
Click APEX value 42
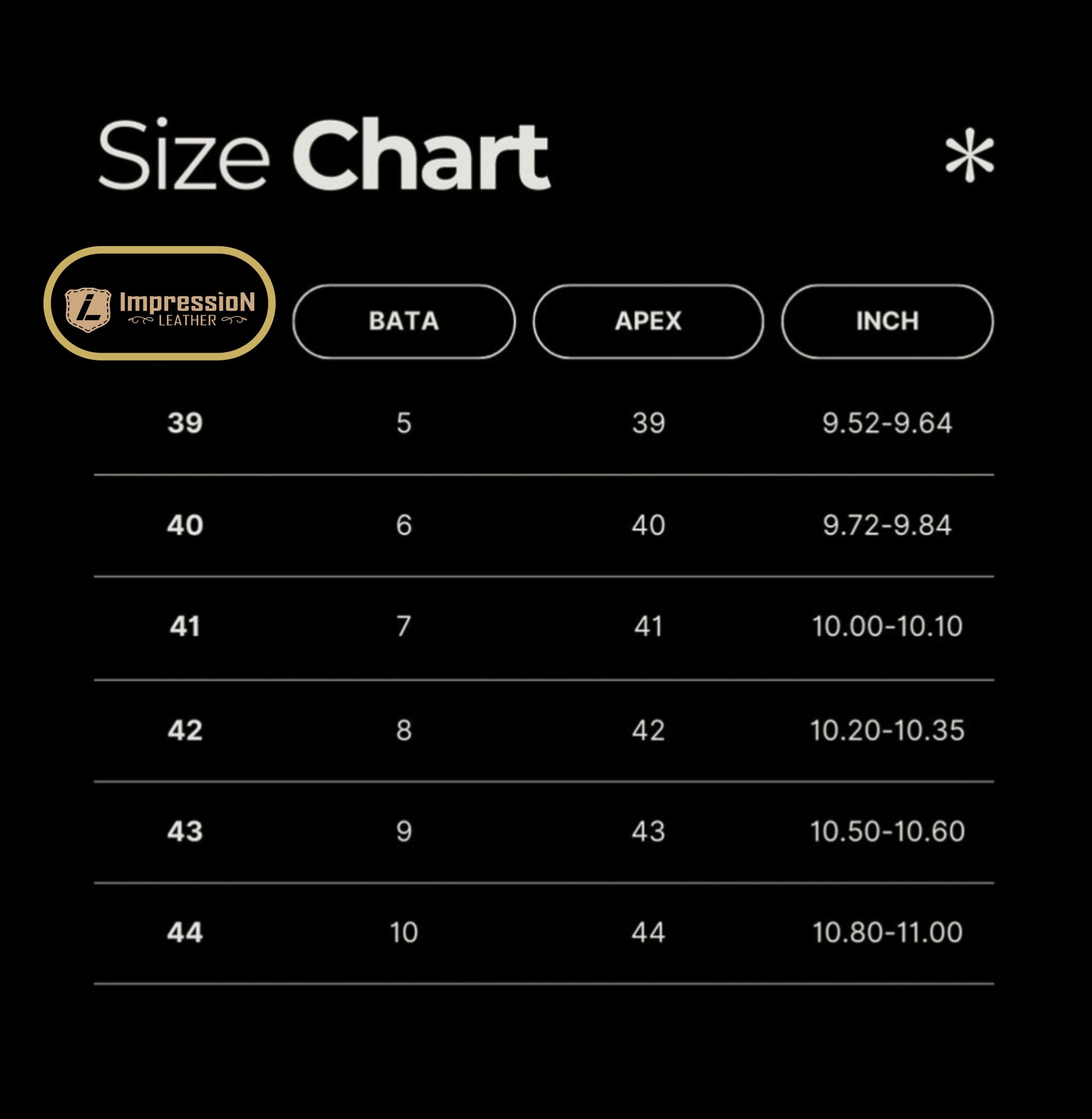648,730
